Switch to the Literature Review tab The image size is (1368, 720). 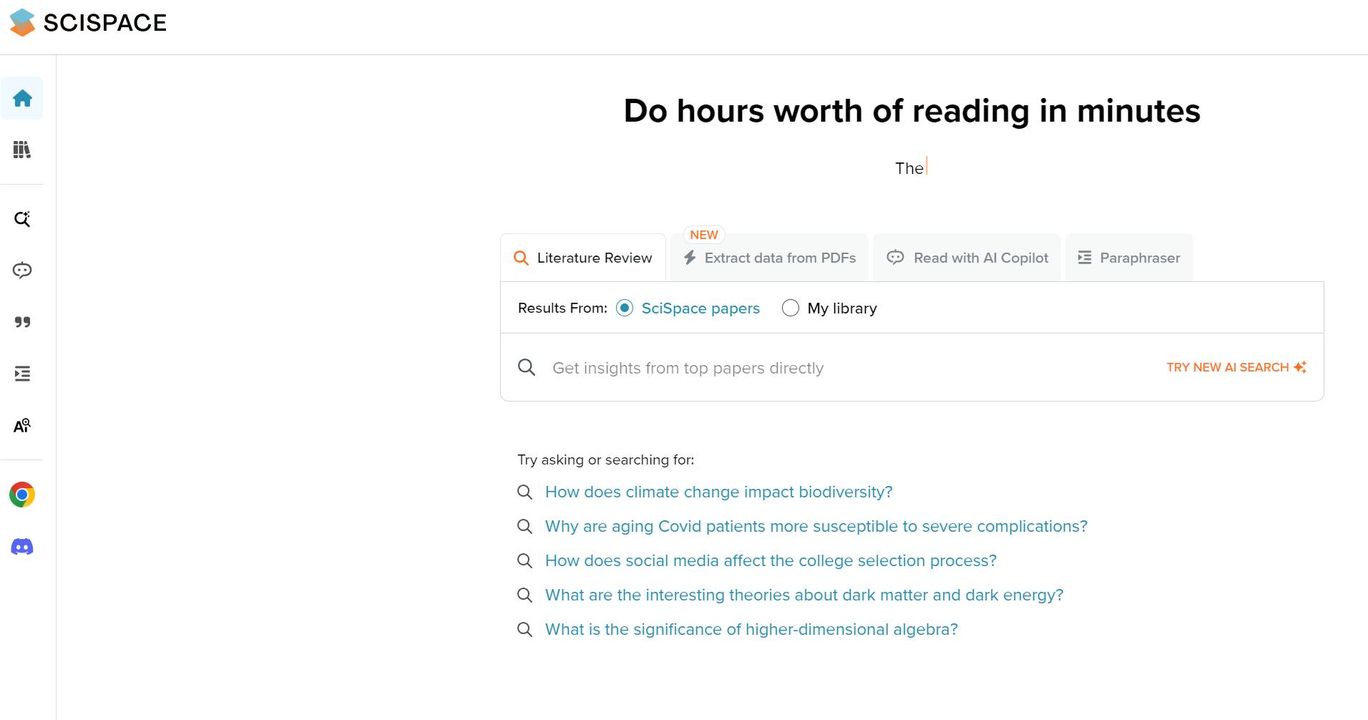pos(583,258)
